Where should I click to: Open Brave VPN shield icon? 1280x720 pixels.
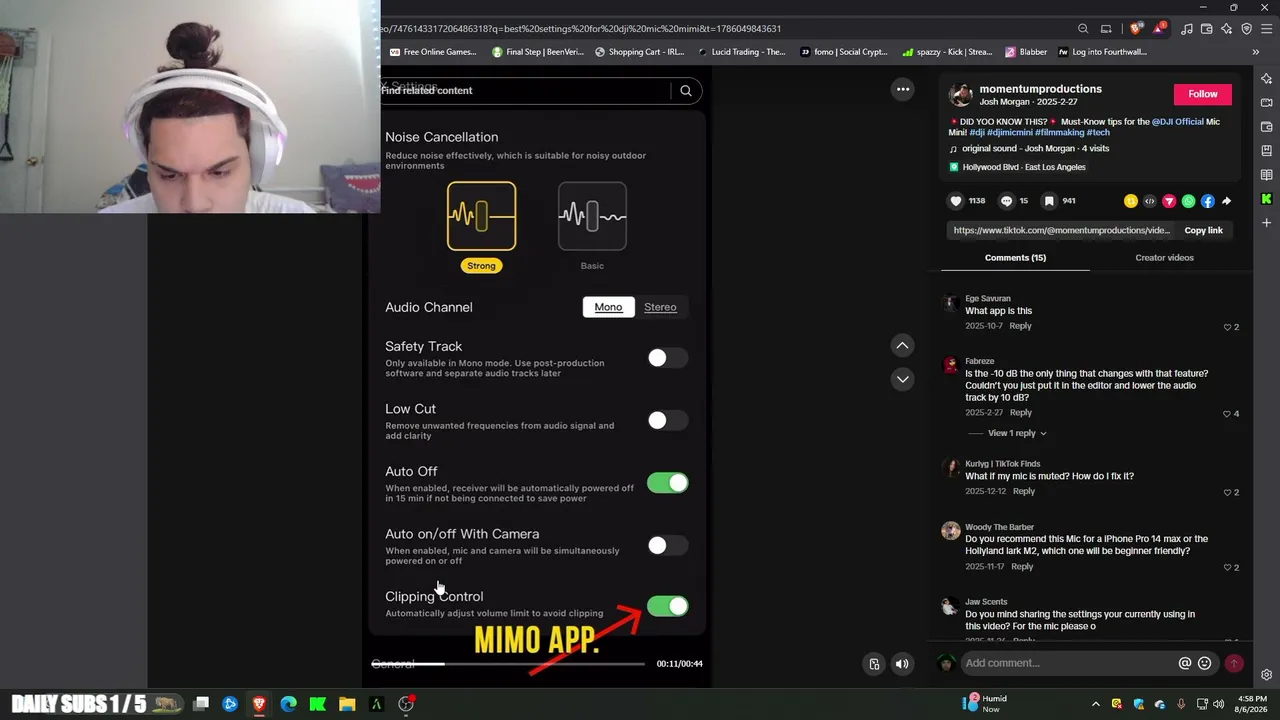click(x=1246, y=29)
